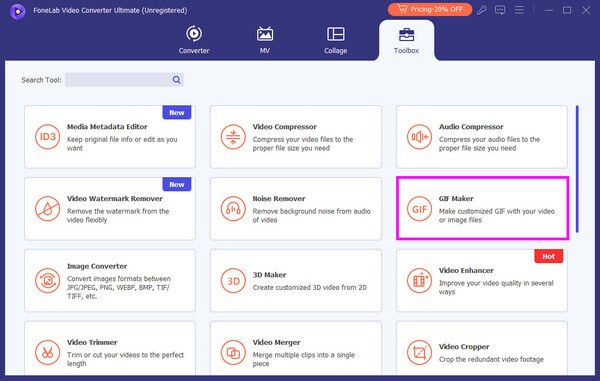Screen dimensions: 600x381
Task: Click the FoneLab app logo
Action: (x=18, y=11)
